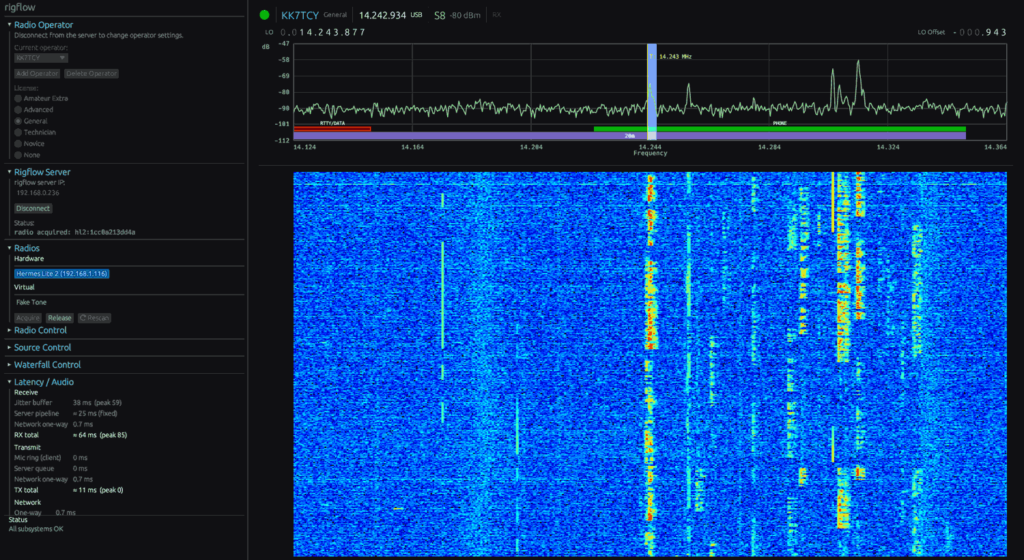Screen dimensions: 1024x560
Task: Click the 14.164 frequency axis label
Action: 413,148
